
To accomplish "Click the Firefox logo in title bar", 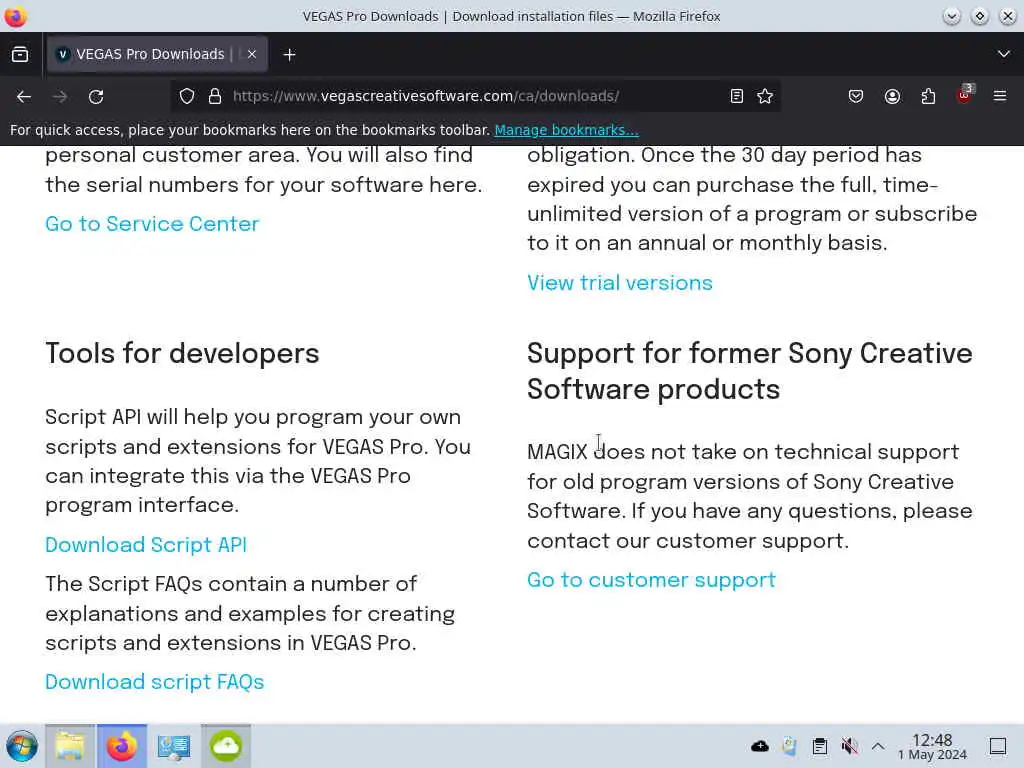I will point(15,16).
